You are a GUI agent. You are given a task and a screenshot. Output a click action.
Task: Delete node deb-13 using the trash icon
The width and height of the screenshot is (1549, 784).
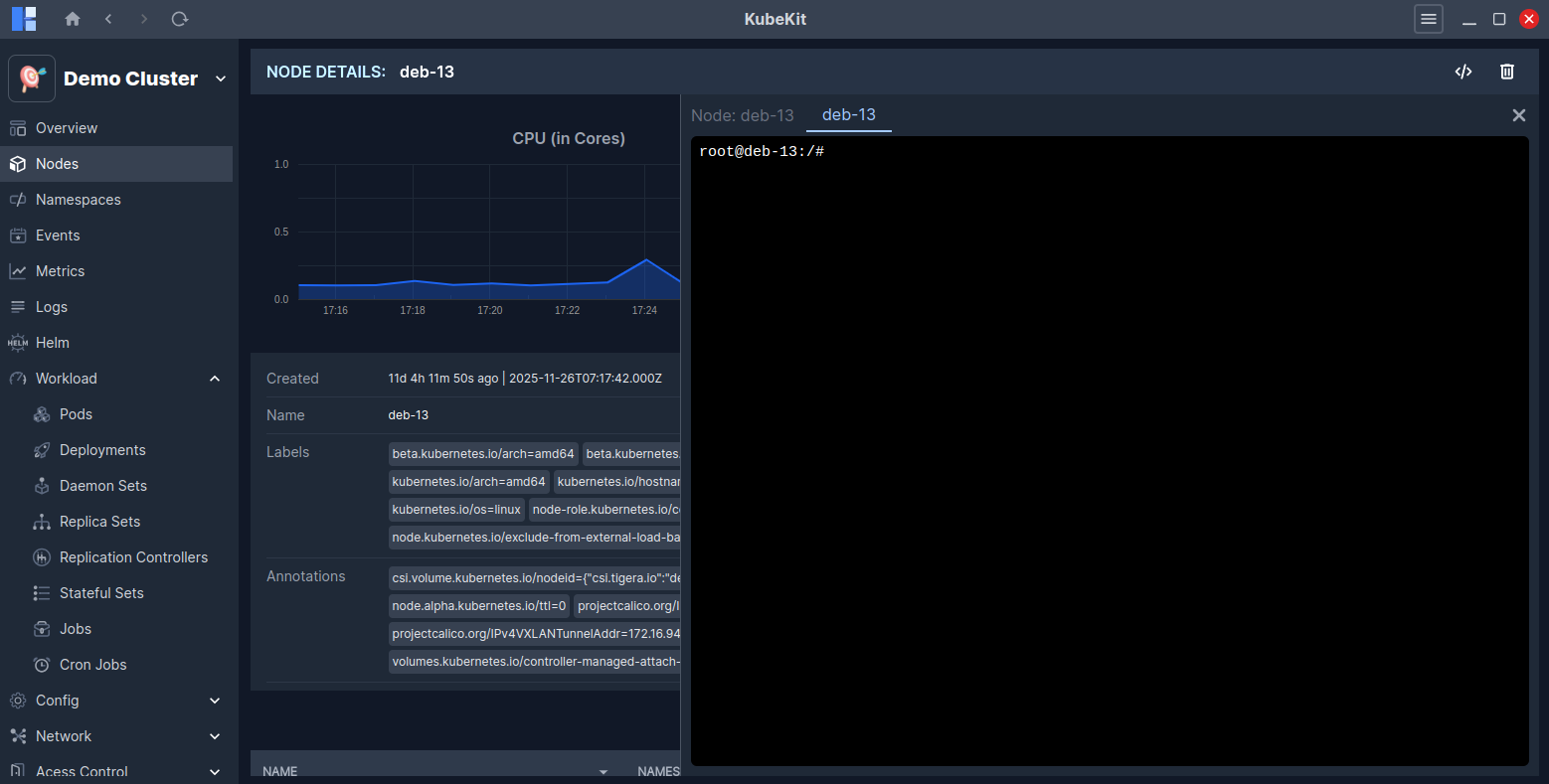pyautogui.click(x=1507, y=71)
